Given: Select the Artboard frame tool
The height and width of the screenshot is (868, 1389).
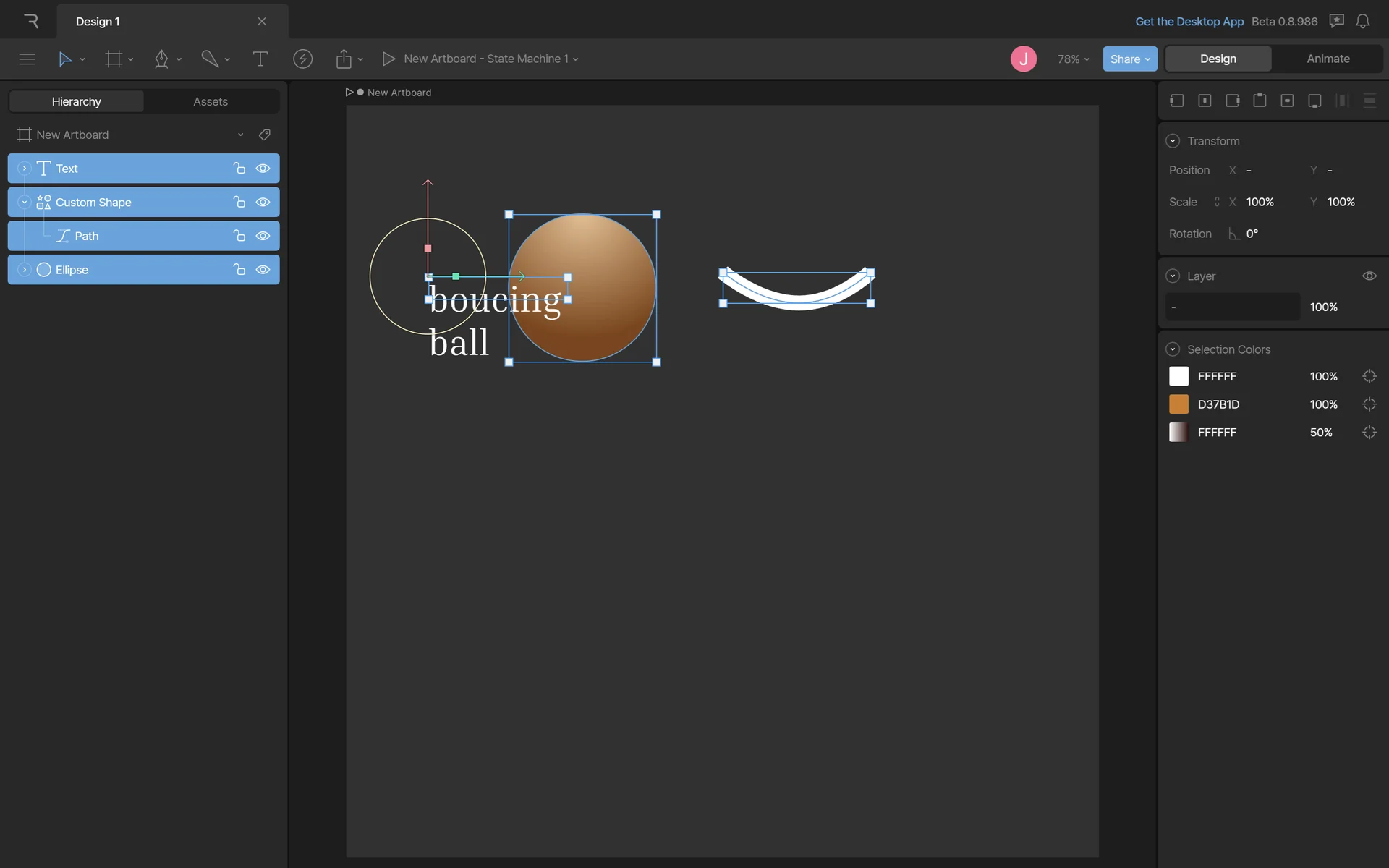Looking at the screenshot, I should click(x=114, y=59).
